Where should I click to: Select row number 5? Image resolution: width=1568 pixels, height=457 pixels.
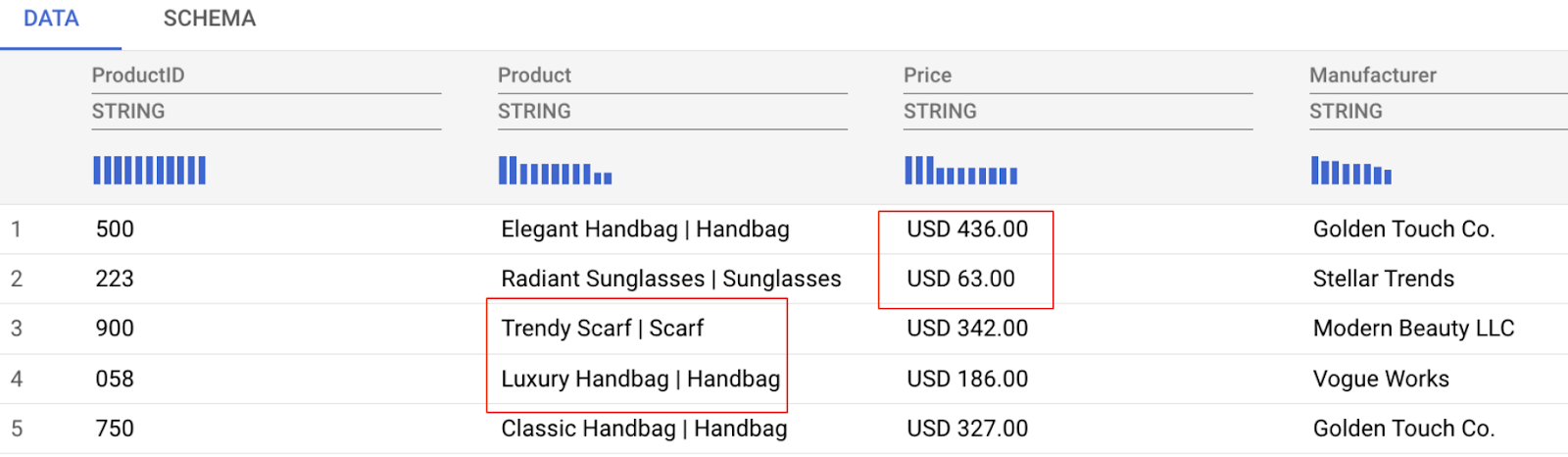17,430
